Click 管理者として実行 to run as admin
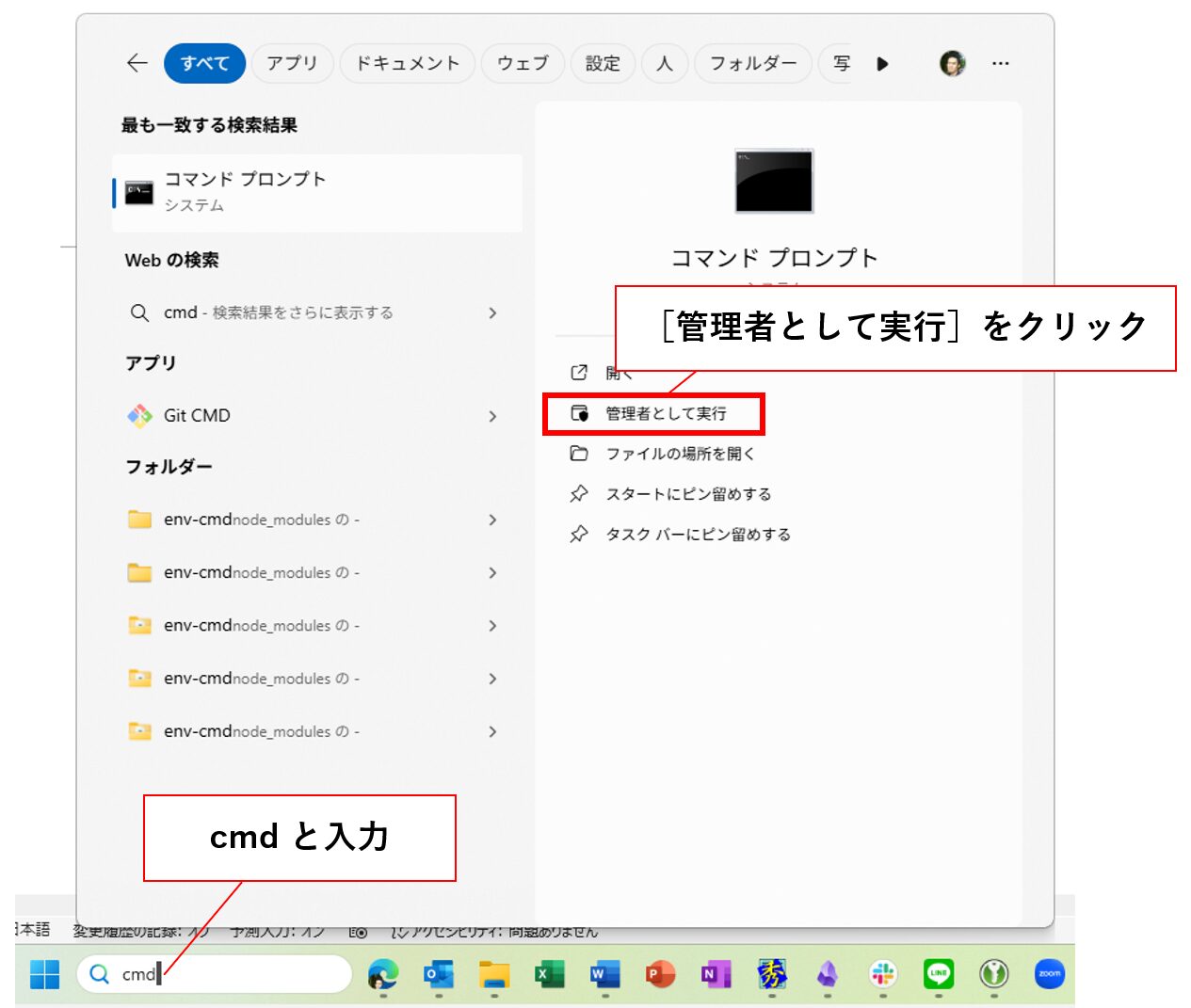Image resolution: width=1191 pixels, height=1008 pixels. tap(665, 414)
